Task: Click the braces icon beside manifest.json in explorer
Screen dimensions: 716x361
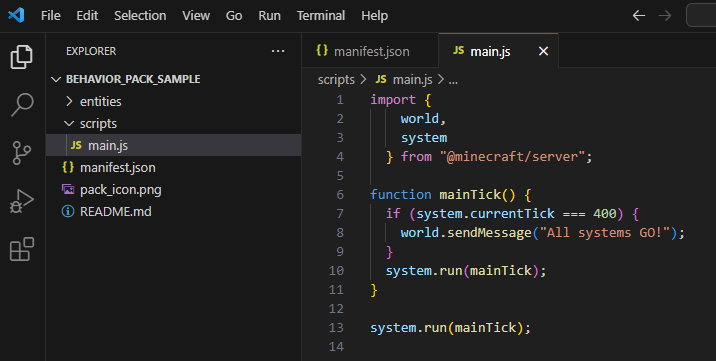Action: 68,167
